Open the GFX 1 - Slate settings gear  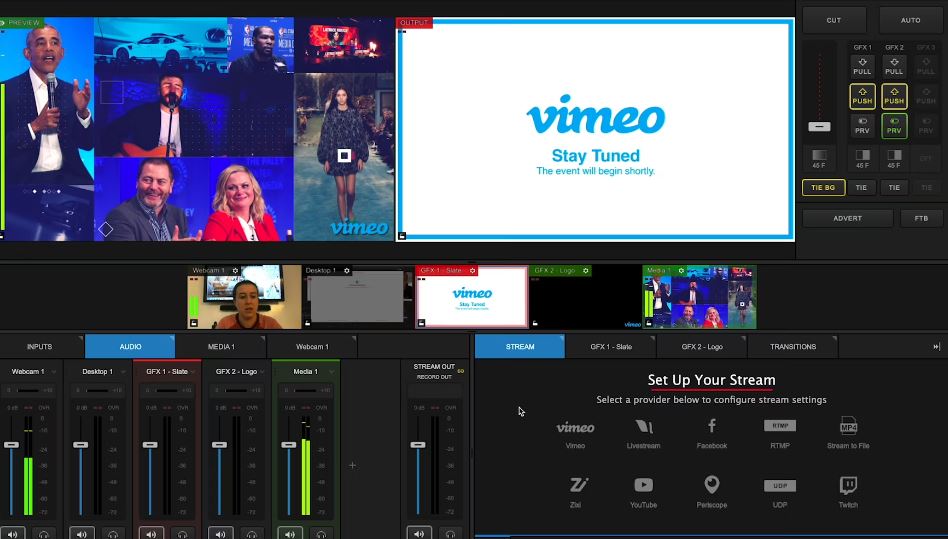473,271
